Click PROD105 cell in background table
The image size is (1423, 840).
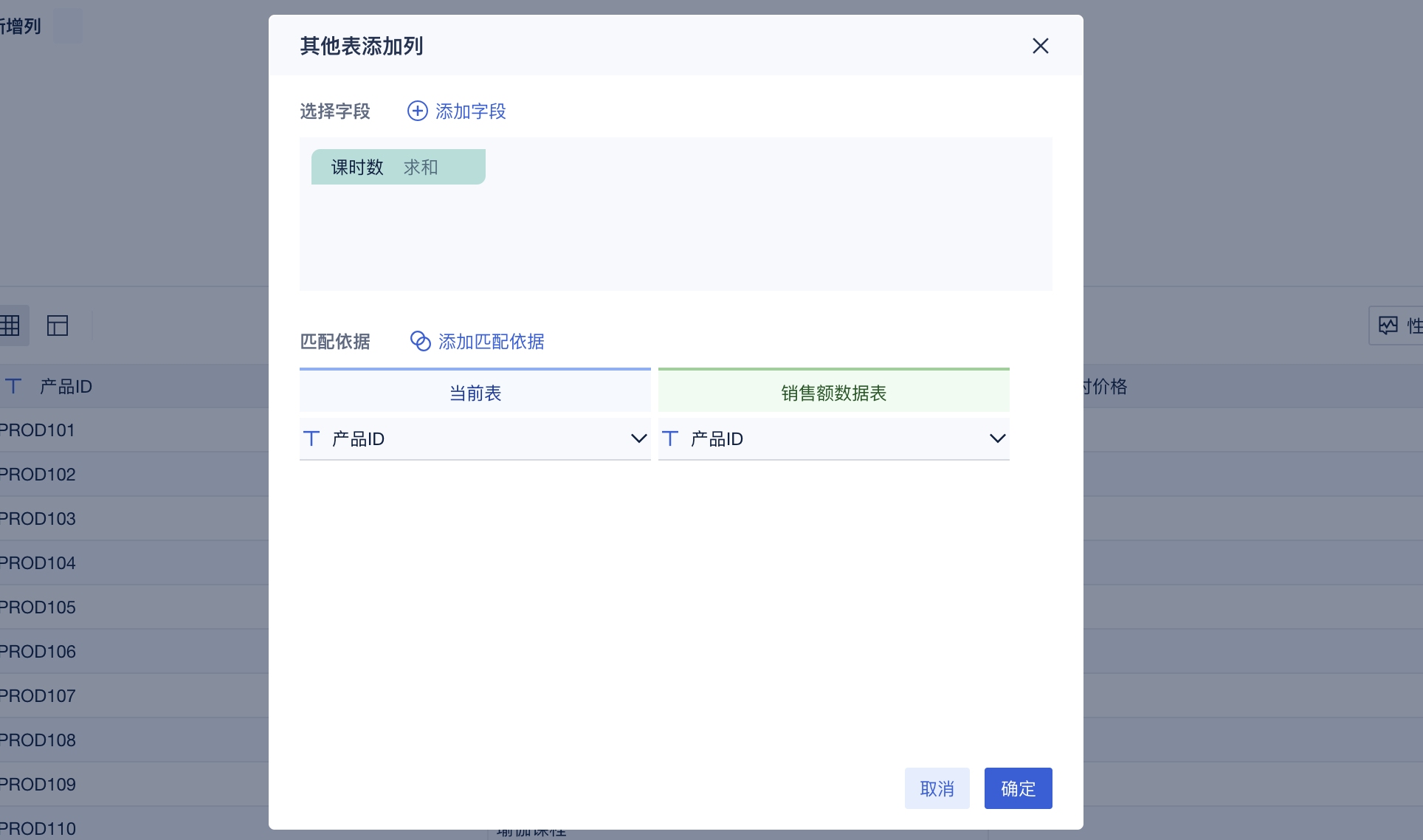tap(38, 607)
